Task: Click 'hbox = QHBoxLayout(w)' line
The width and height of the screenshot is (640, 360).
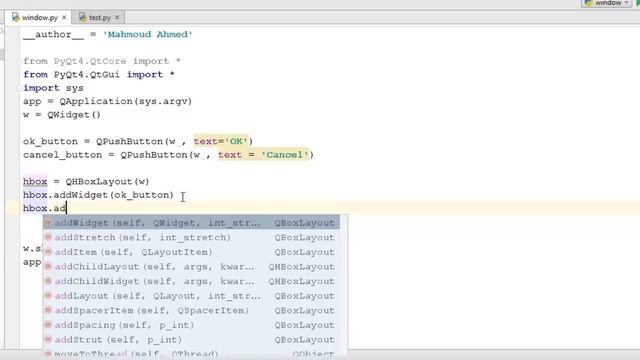Action: pos(86,181)
